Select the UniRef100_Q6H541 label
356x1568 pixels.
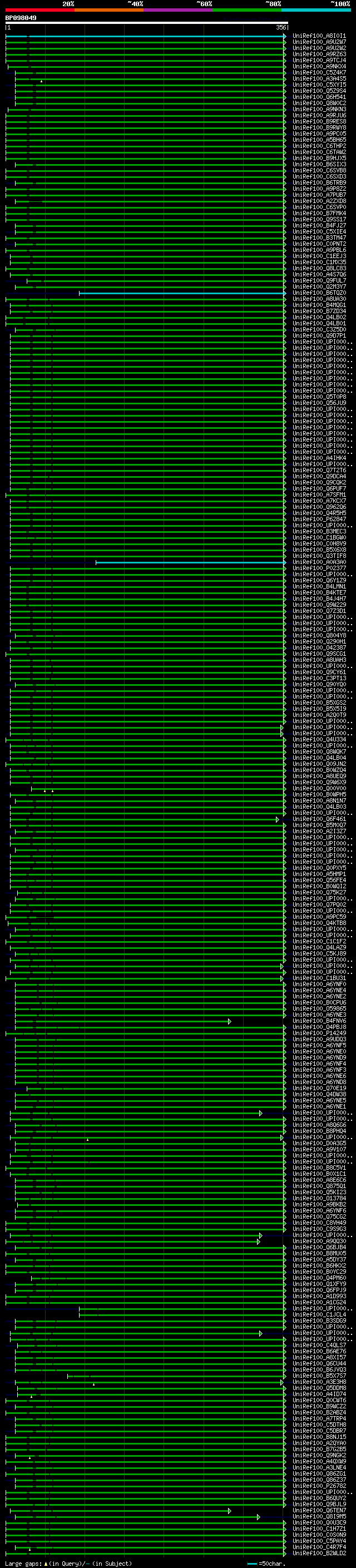tap(319, 97)
